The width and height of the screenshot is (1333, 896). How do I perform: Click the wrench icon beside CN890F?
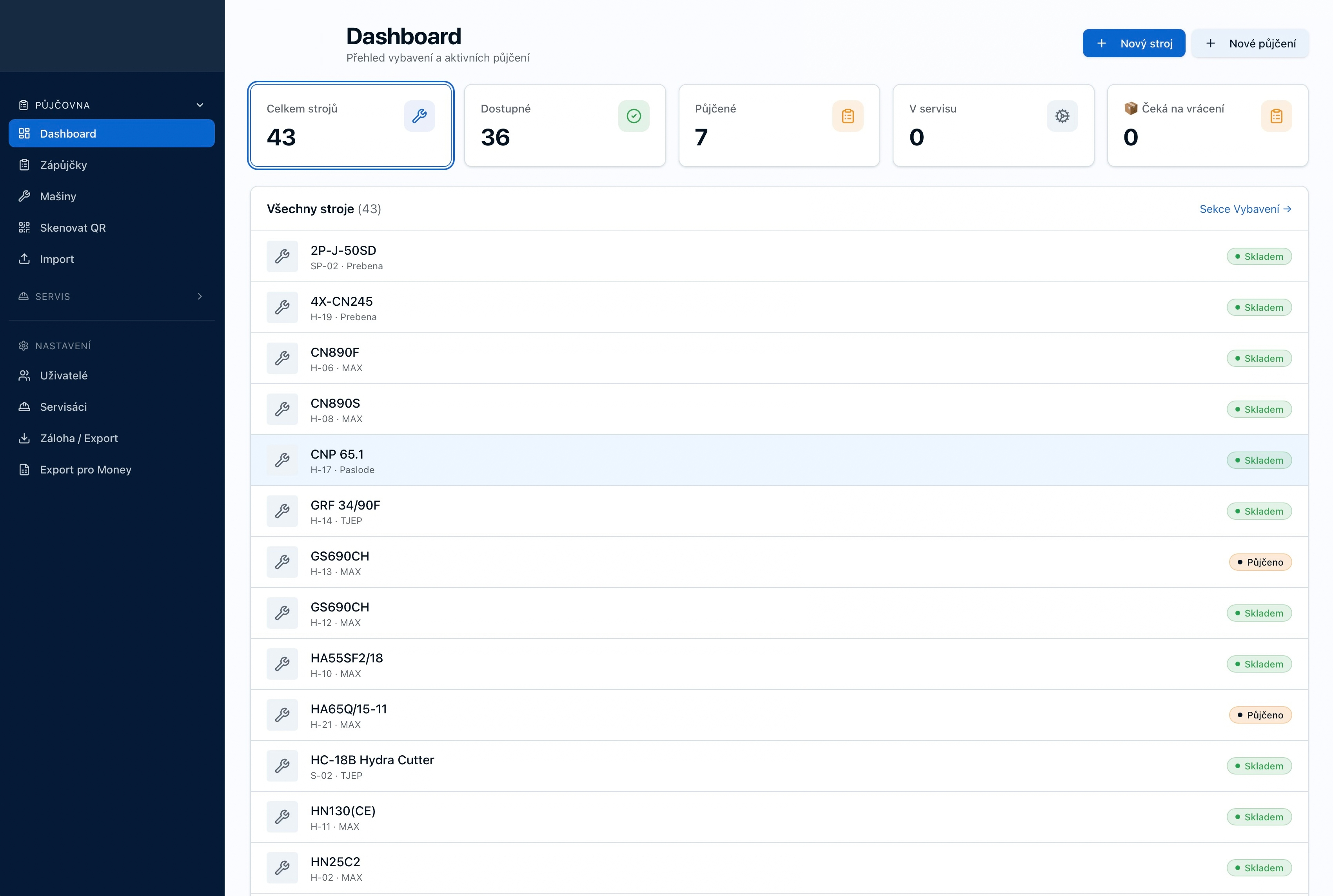pyautogui.click(x=282, y=358)
